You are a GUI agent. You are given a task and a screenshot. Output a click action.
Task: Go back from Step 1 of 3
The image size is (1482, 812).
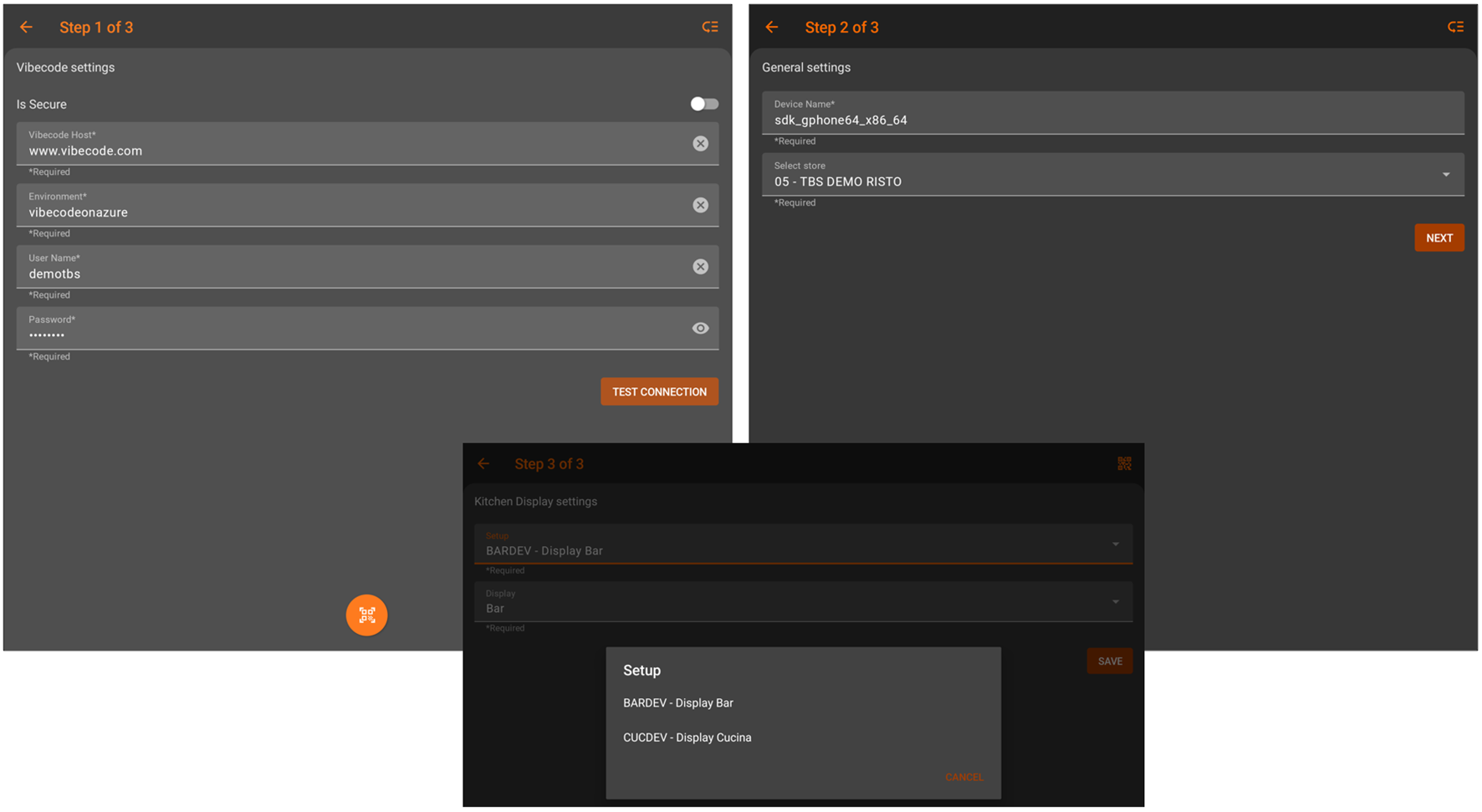point(26,28)
